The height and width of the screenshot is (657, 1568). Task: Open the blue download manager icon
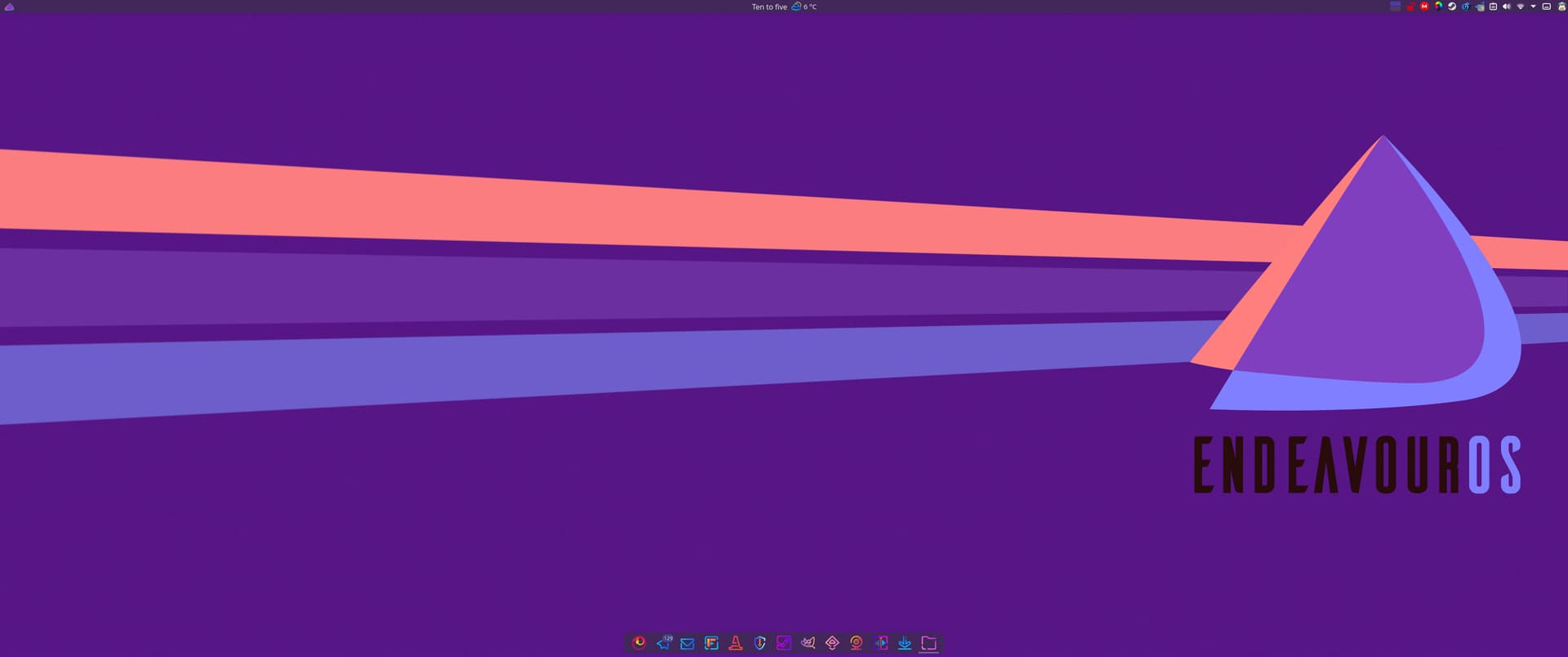coord(905,643)
